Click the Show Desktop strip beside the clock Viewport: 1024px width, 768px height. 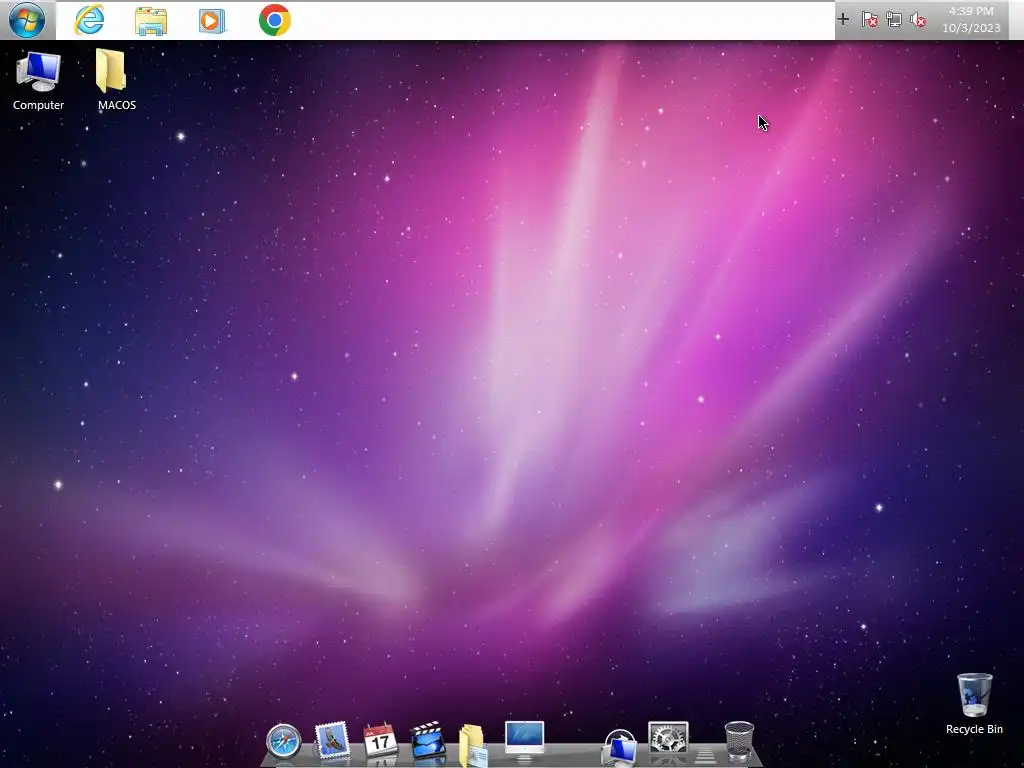1016,20
